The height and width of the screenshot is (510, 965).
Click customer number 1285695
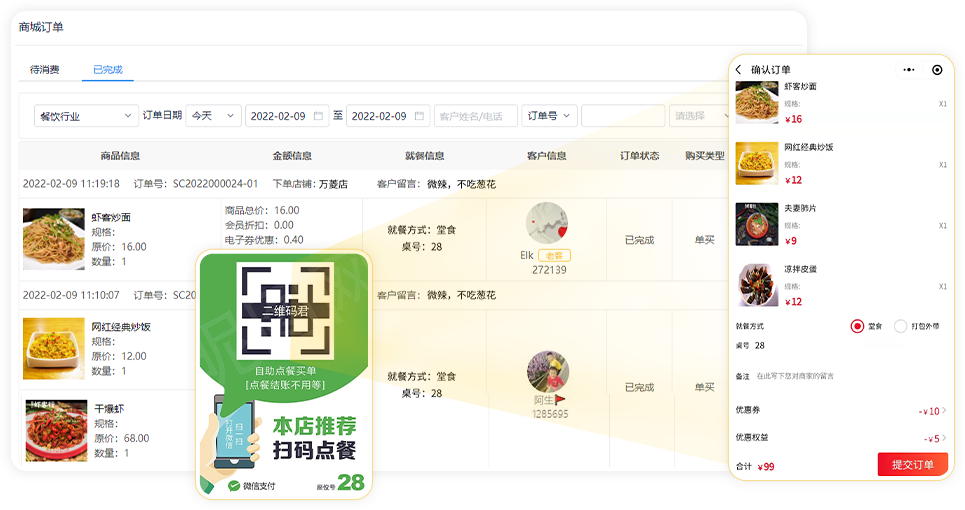pos(550,414)
